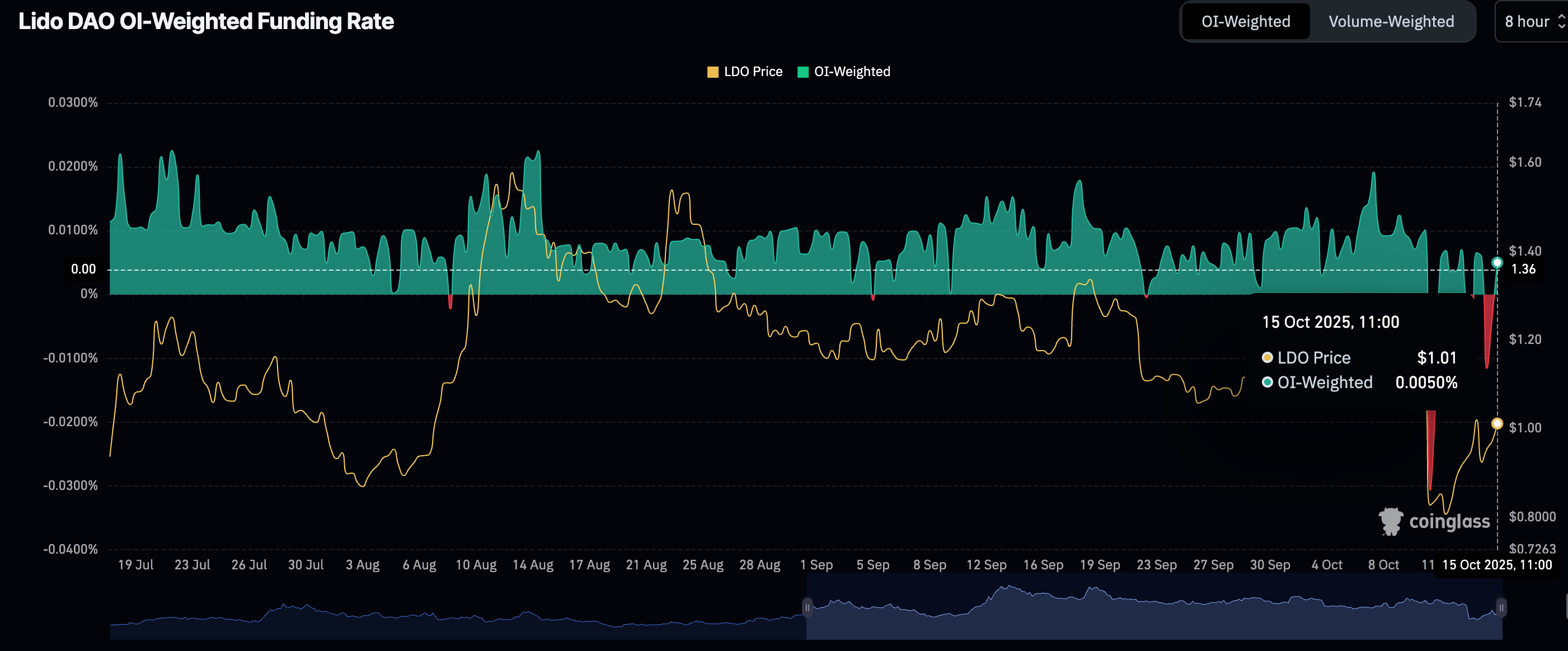
Task: Open the 8 hour interval dropdown
Action: coord(1527,21)
